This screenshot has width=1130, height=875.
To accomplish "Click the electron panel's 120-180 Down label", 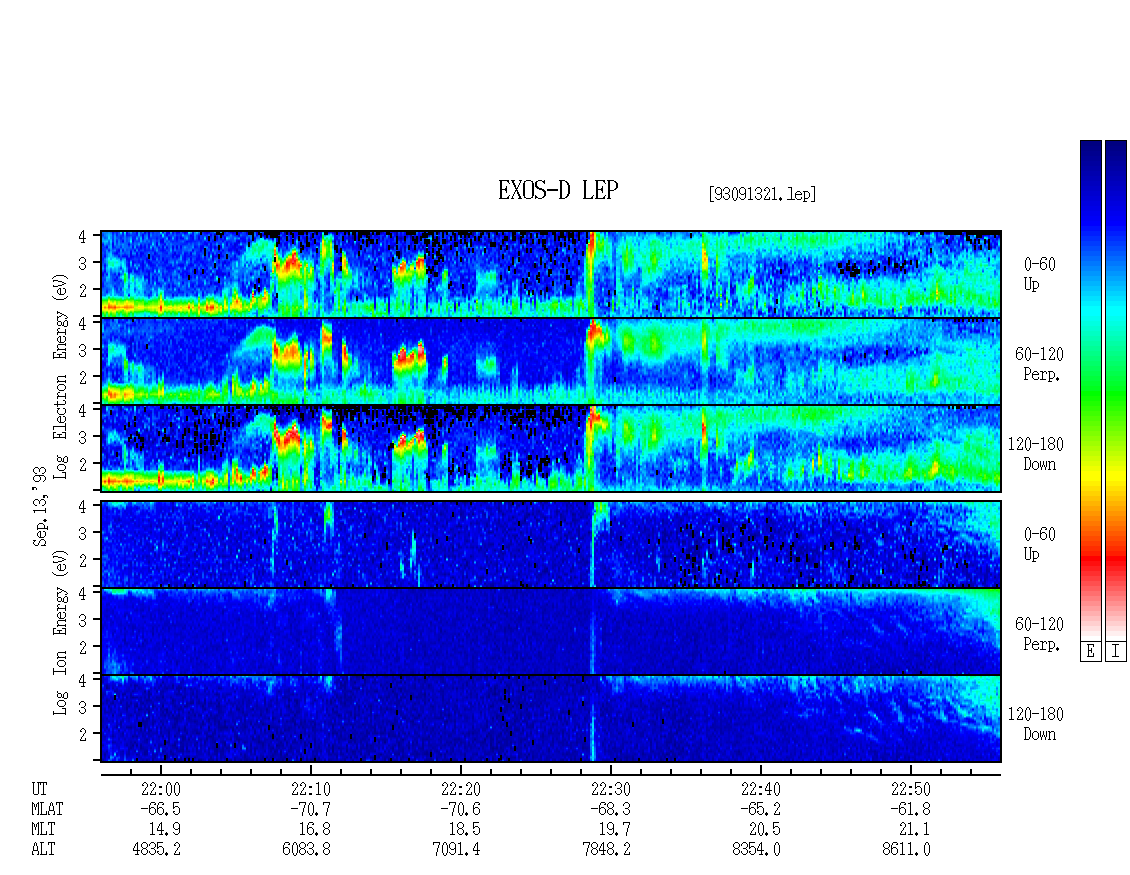I will click(1036, 454).
